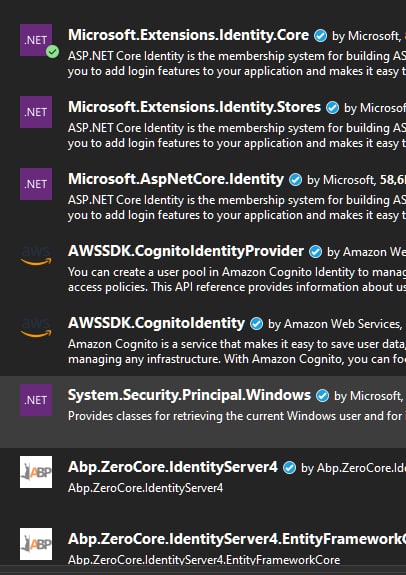Click ABP logo of Abp.ZeroCore.IdentityServer4.EntityFrameworkCore
The width and height of the screenshot is (406, 575).
pyautogui.click(x=36, y=544)
